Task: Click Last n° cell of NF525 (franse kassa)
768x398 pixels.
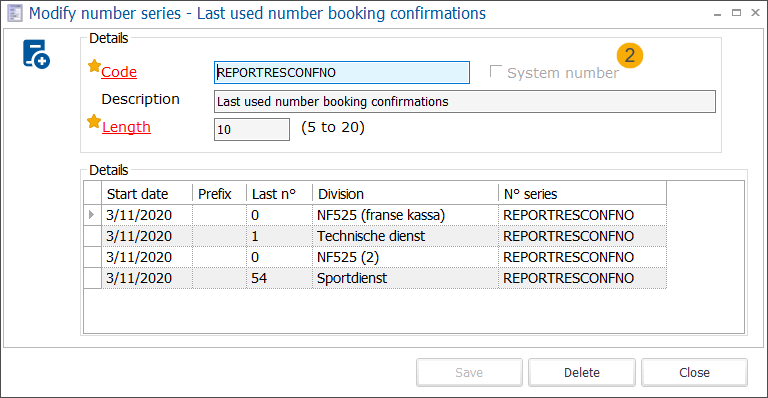Action: [x=279, y=215]
